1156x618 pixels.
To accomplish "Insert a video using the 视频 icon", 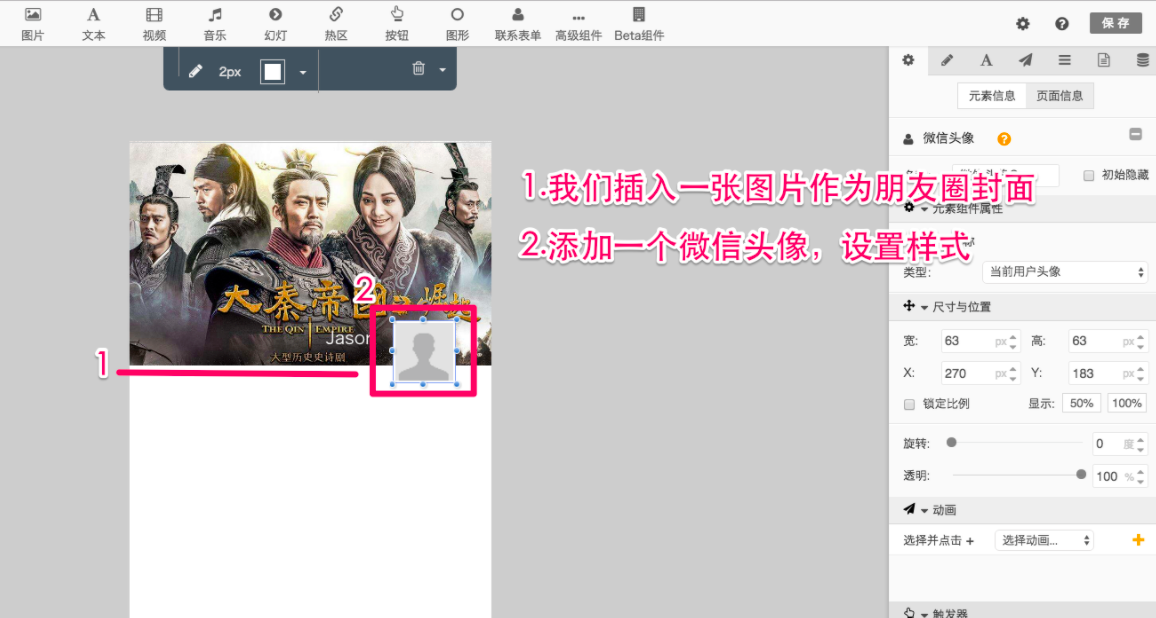I will 154,23.
